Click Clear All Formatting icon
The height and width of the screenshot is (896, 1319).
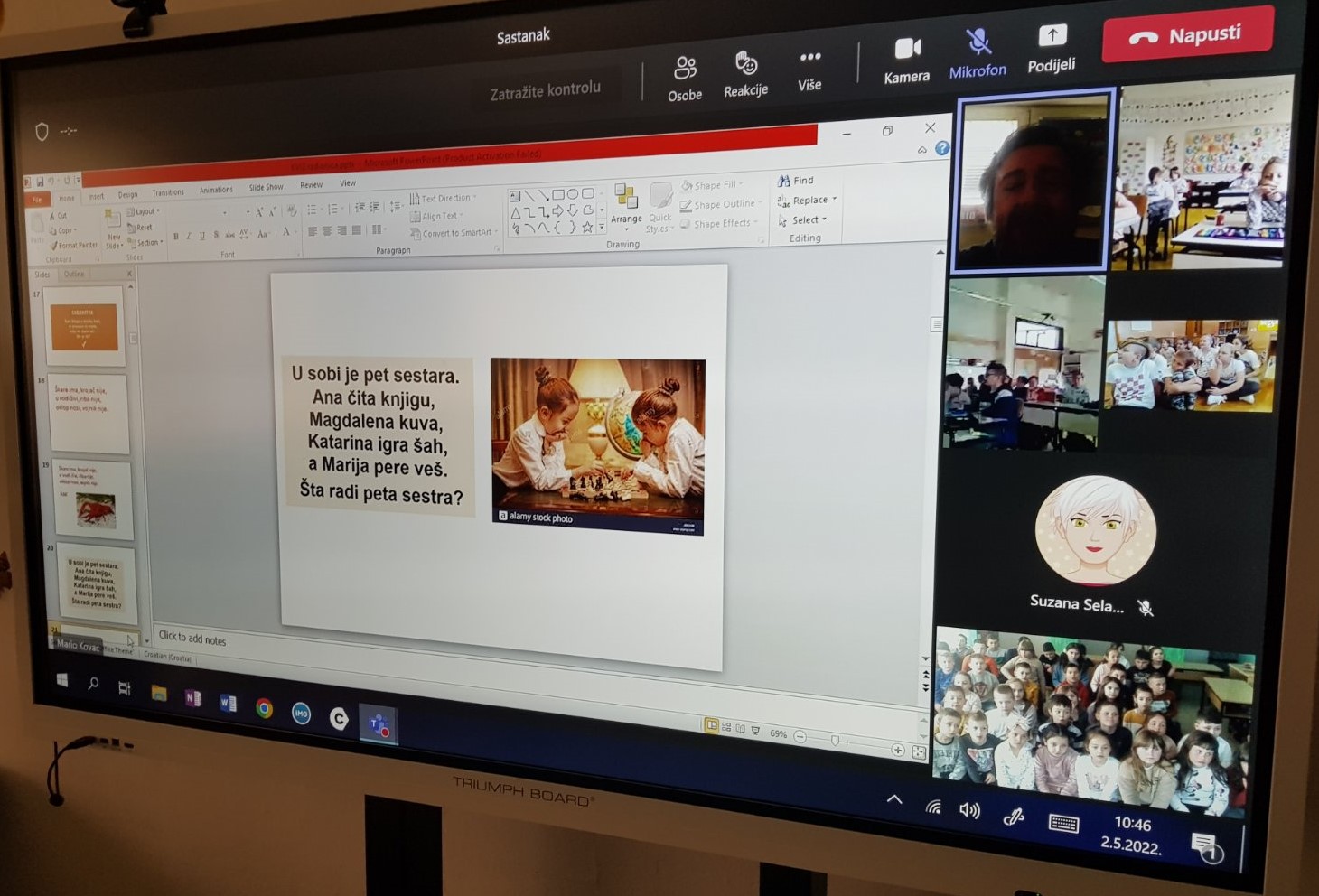click(x=292, y=210)
